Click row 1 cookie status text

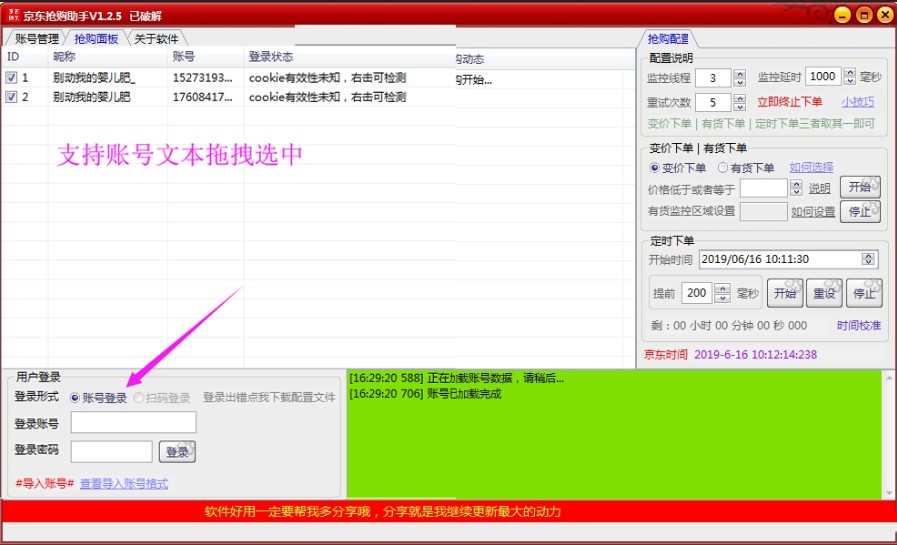(327, 77)
